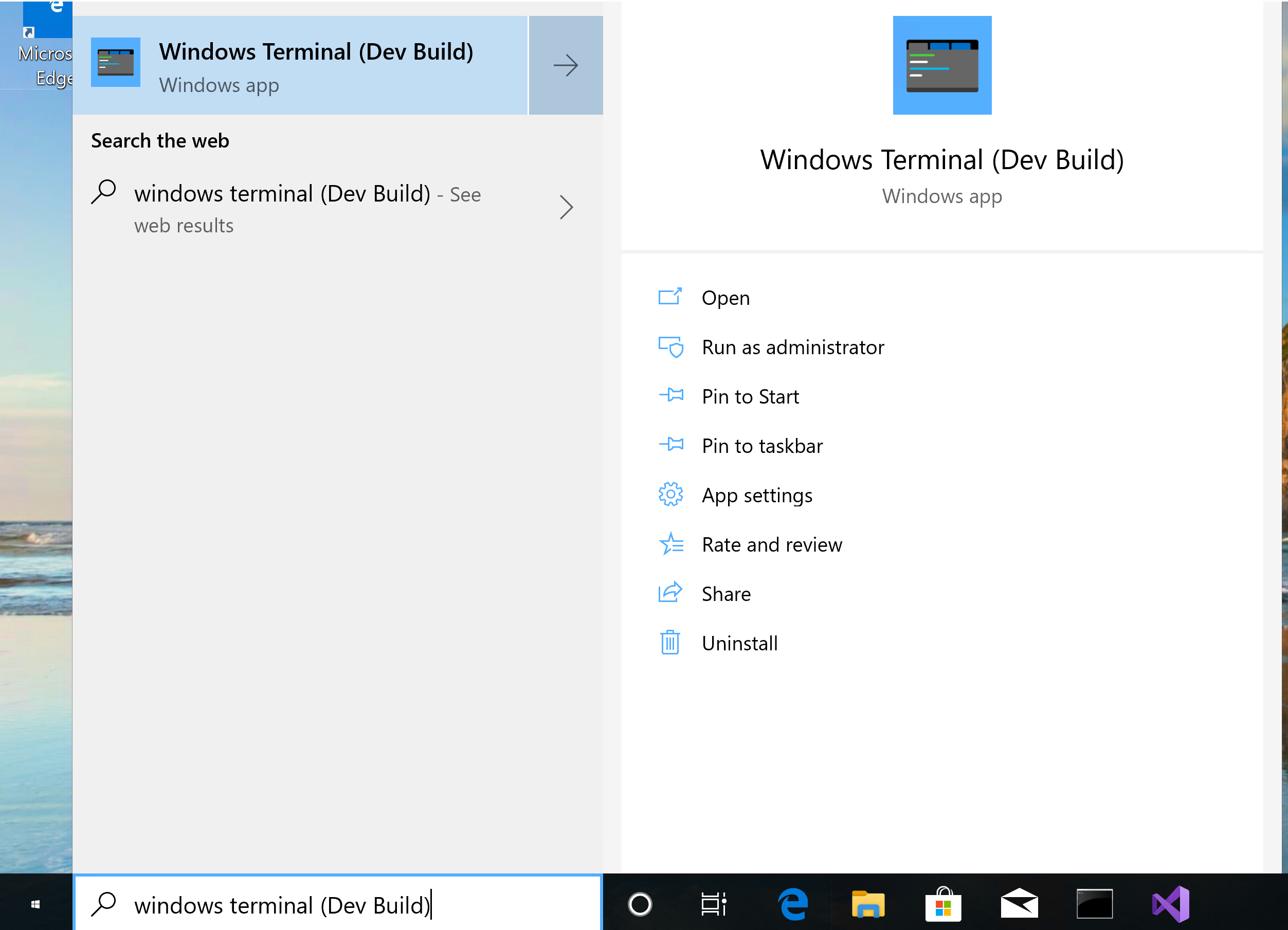Expand the web search result chevron
The height and width of the screenshot is (930, 1288).
click(x=566, y=208)
